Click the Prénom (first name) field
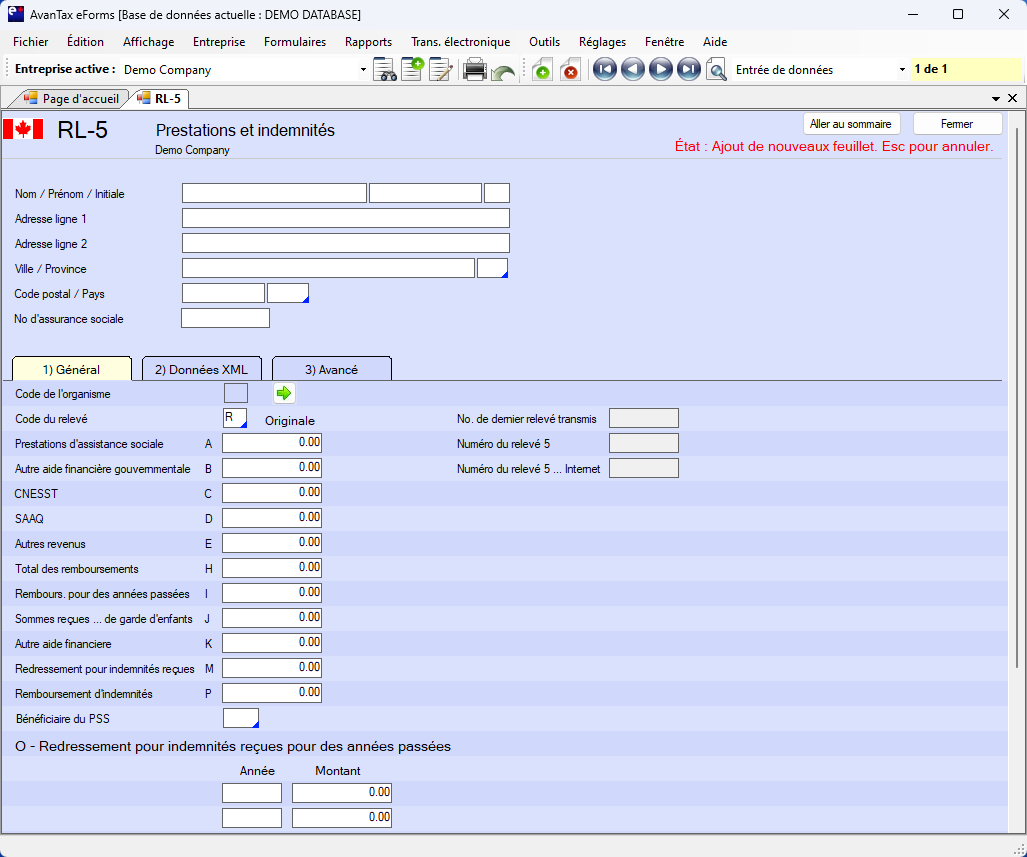The width and height of the screenshot is (1027, 857). (x=426, y=193)
